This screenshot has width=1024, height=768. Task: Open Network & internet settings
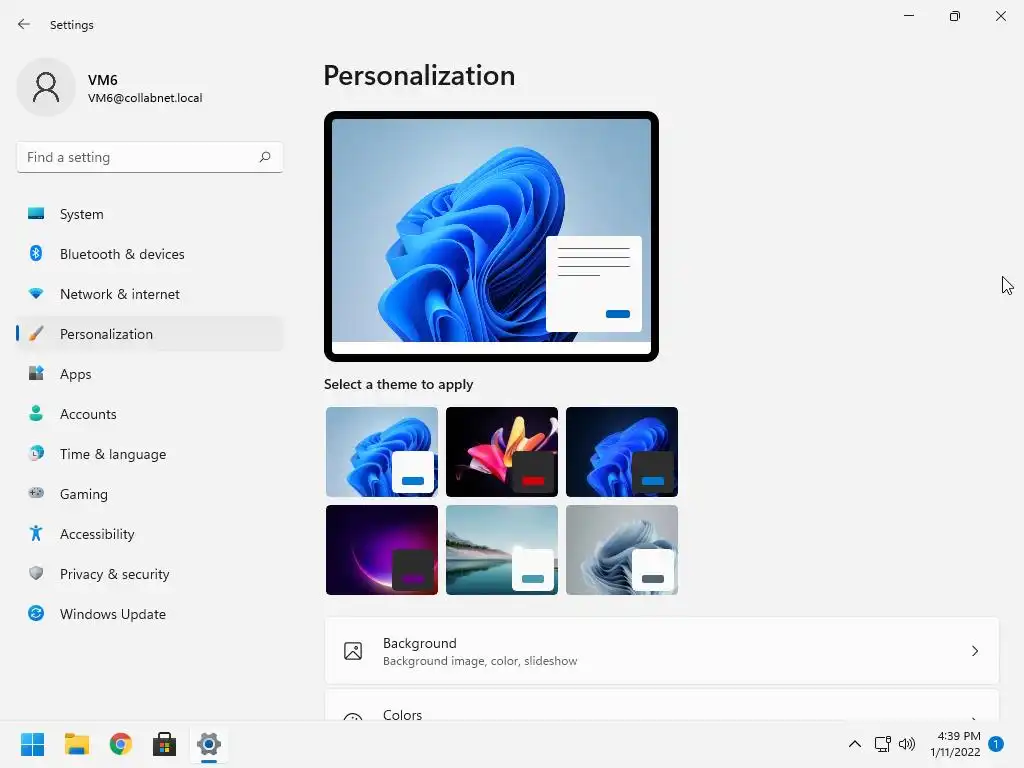coord(150,294)
